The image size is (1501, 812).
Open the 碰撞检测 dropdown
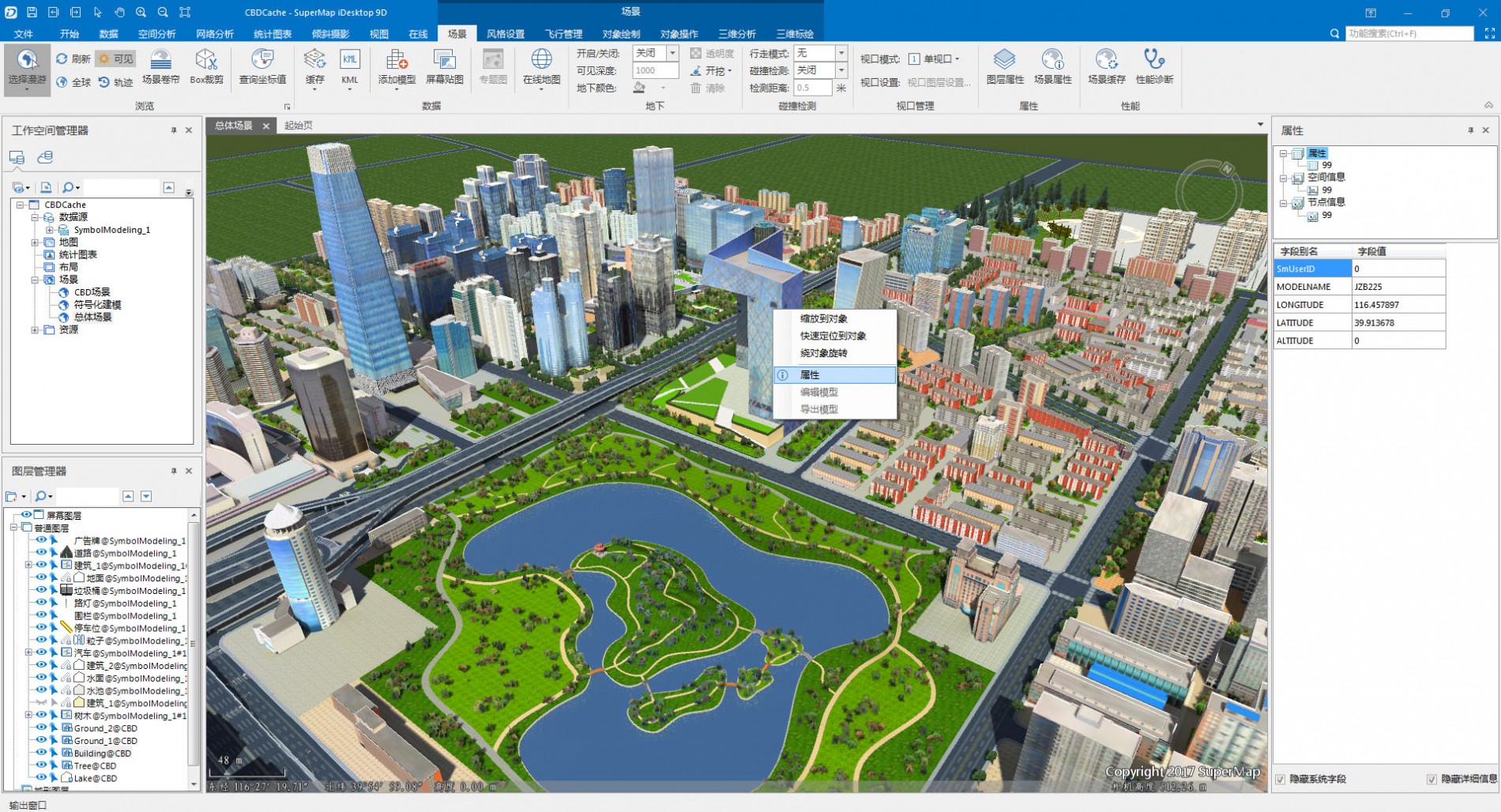(x=841, y=70)
